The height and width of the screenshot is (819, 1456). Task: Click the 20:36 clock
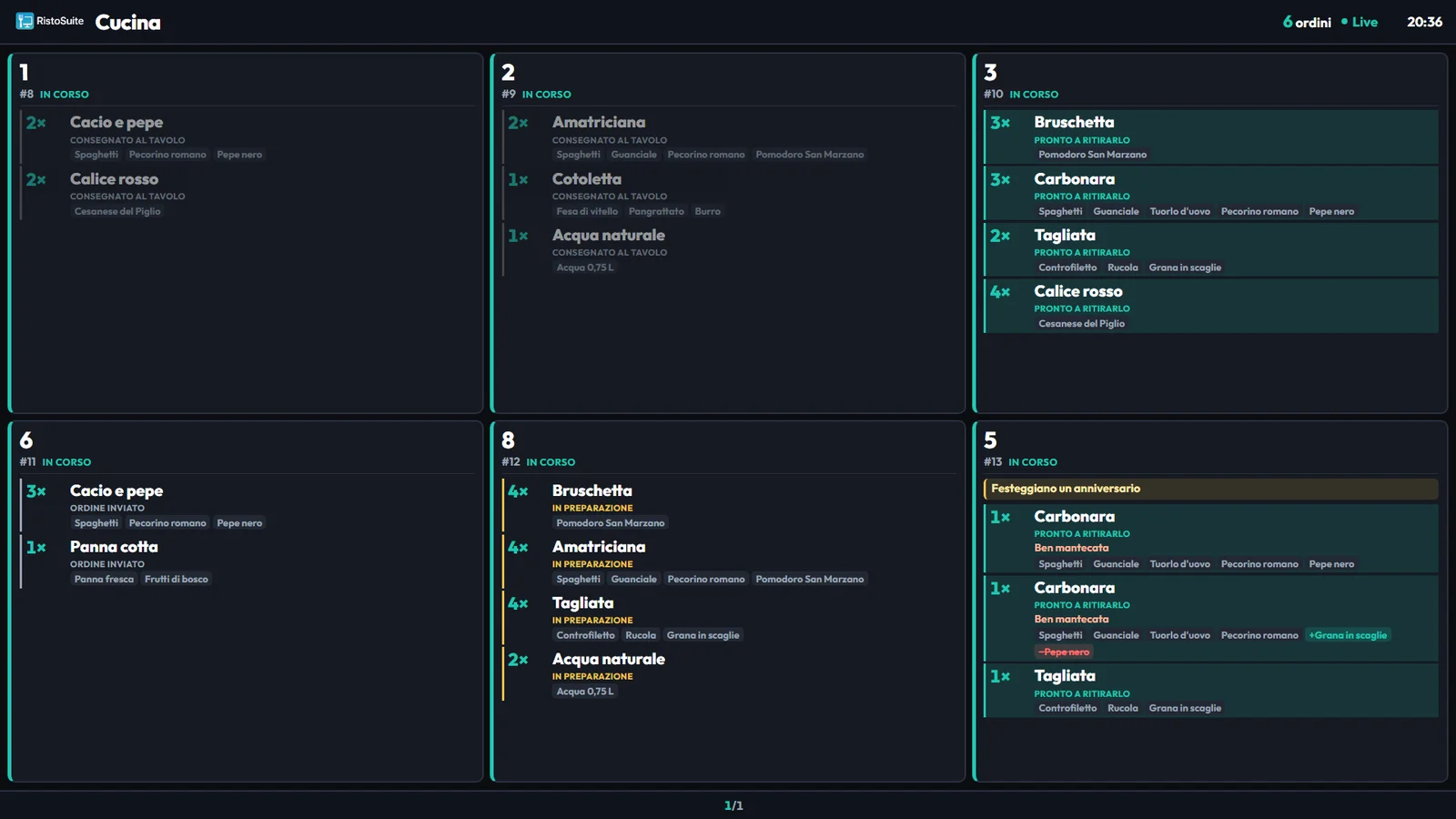click(1424, 22)
